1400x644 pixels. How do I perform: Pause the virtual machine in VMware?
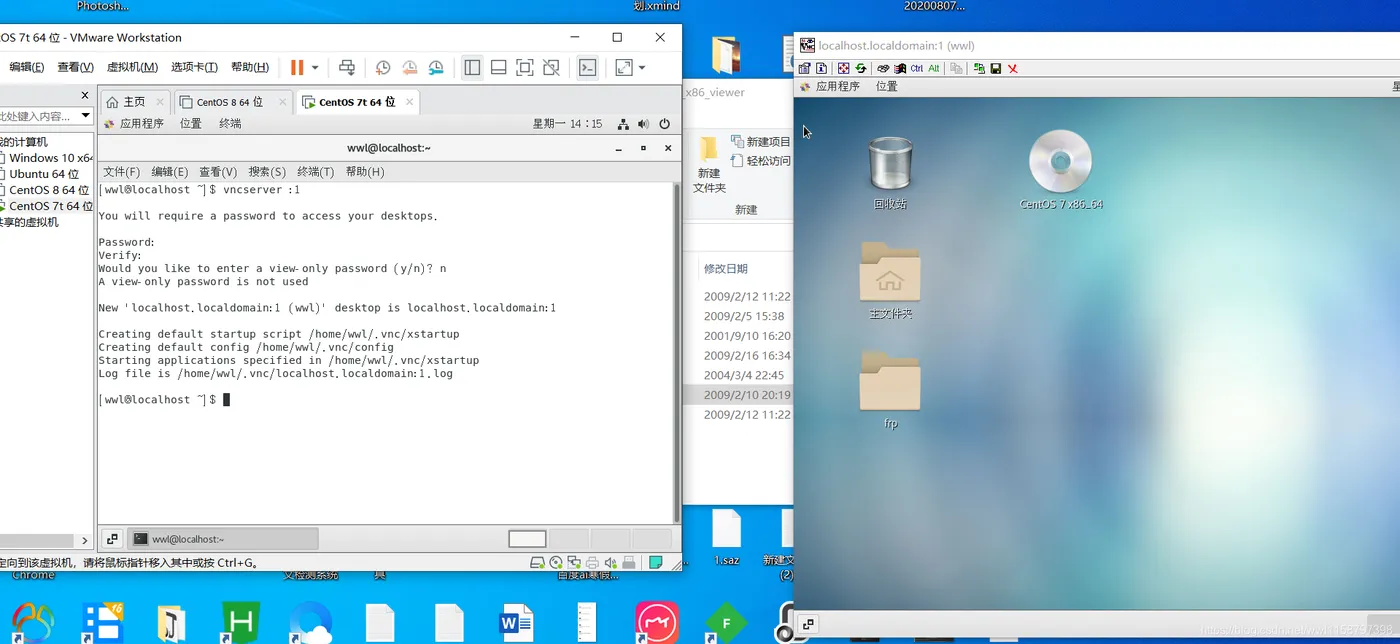[x=297, y=68]
